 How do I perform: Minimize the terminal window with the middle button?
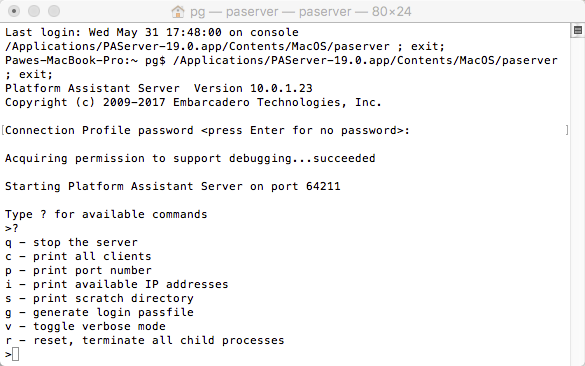[34, 11]
